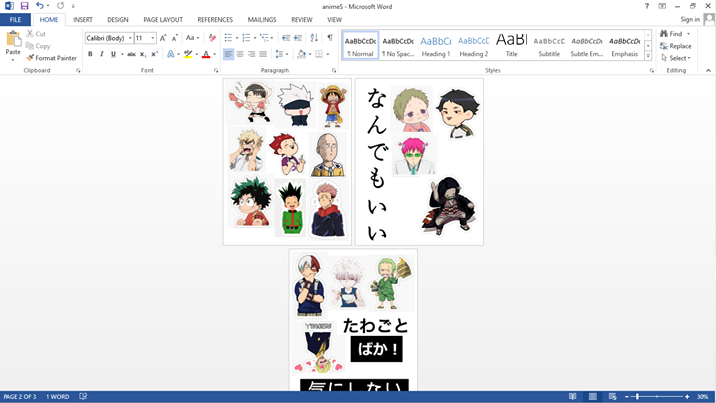Grow font size with the larger A icon
The image size is (716, 403).
click(163, 38)
